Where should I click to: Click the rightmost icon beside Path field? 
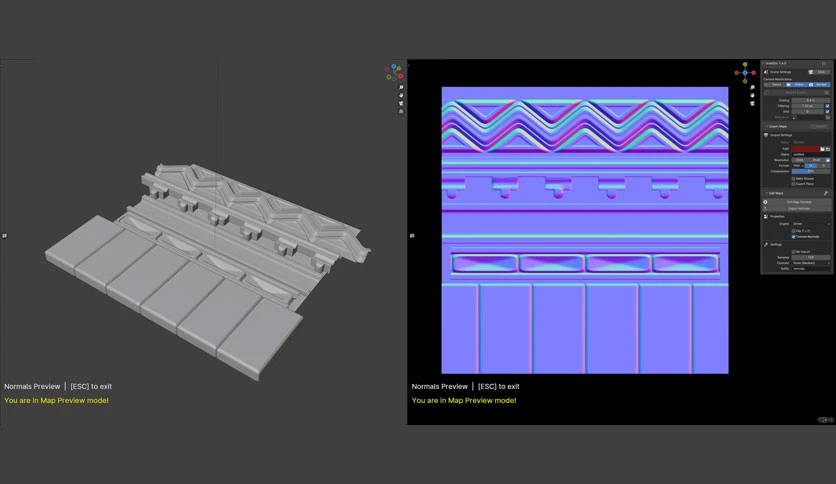[x=827, y=149]
